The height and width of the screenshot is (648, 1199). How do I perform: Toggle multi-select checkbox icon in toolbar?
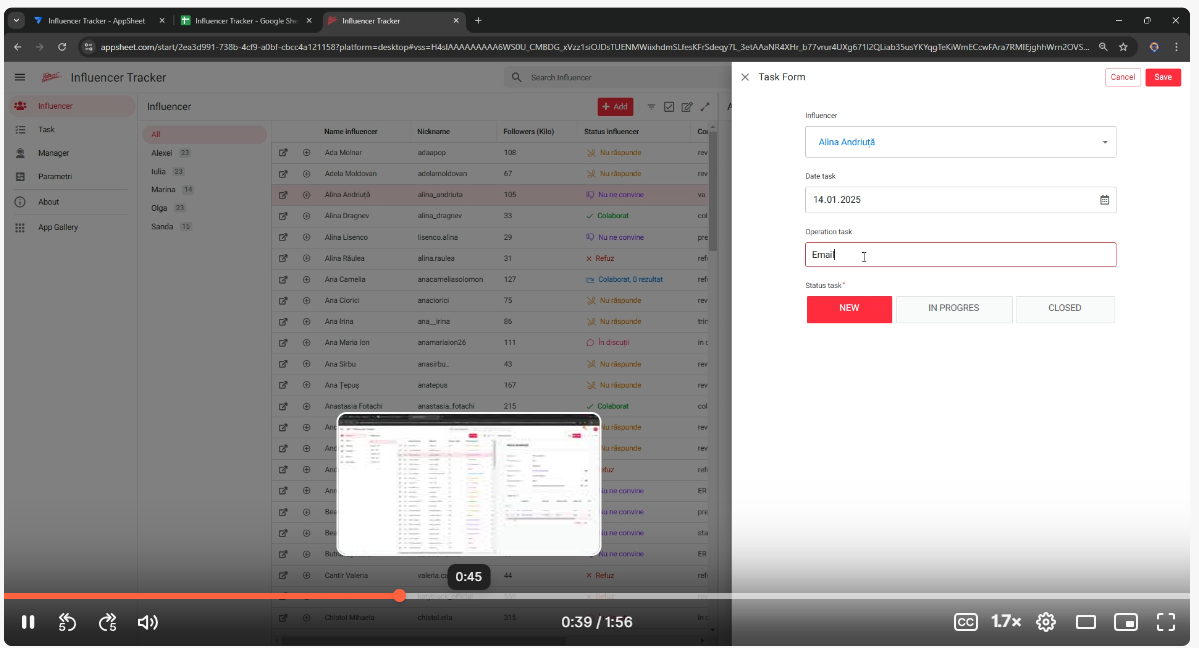tap(669, 107)
